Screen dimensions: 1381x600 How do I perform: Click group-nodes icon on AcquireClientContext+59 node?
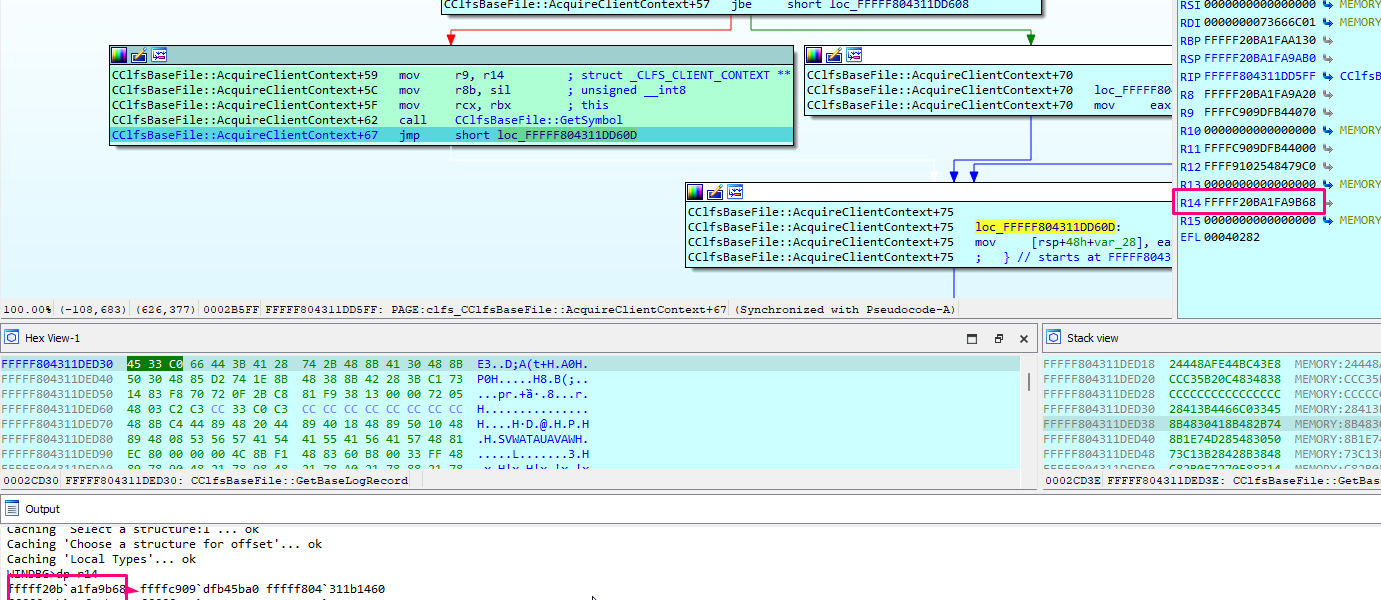pos(159,55)
